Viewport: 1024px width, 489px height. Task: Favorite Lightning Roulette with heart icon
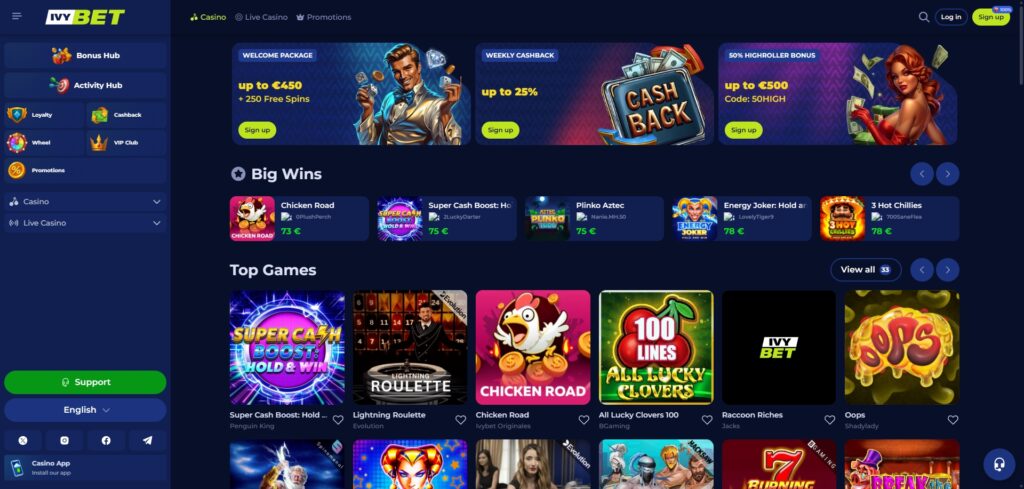(460, 420)
